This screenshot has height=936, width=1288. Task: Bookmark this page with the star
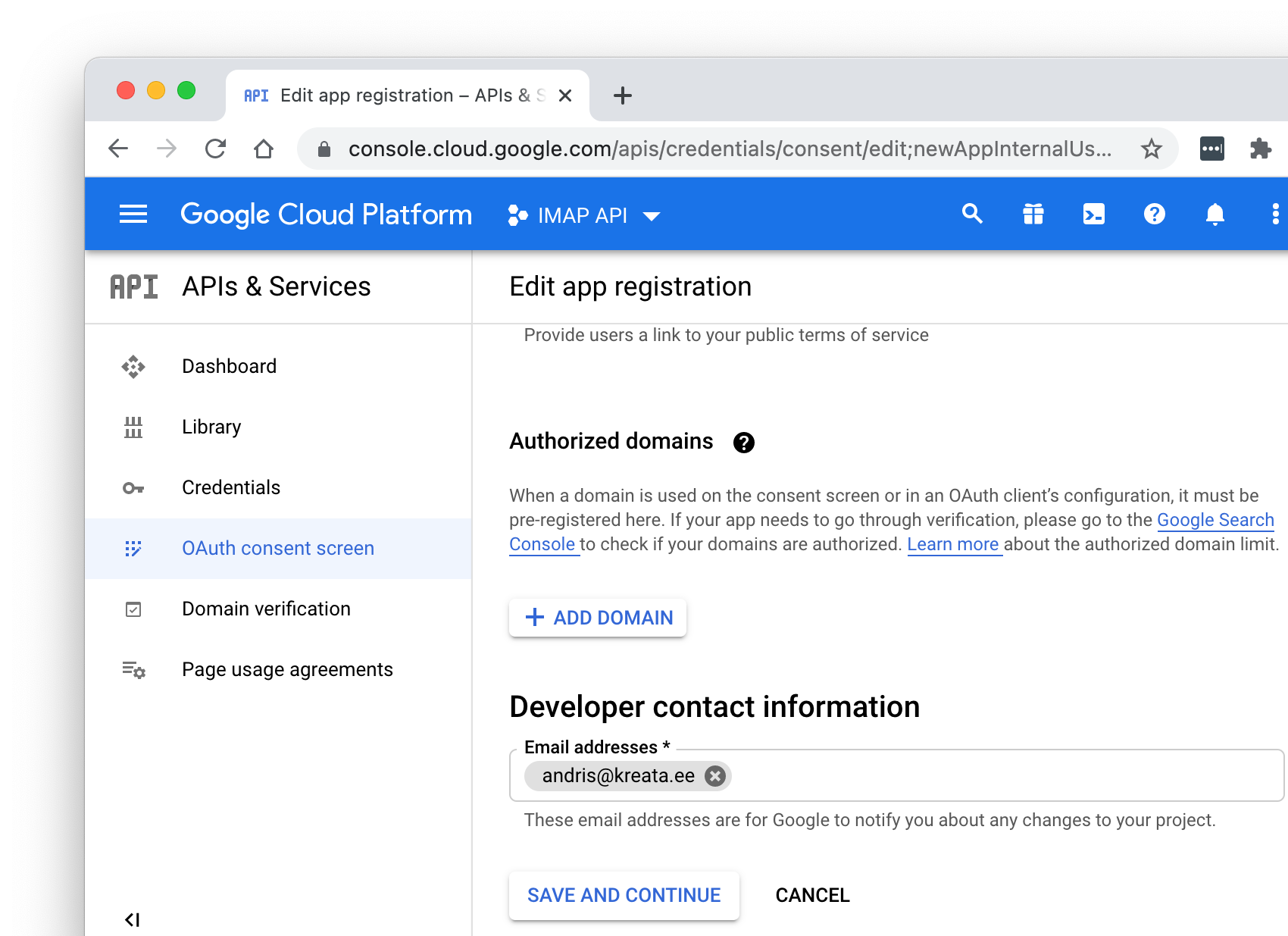click(1152, 149)
